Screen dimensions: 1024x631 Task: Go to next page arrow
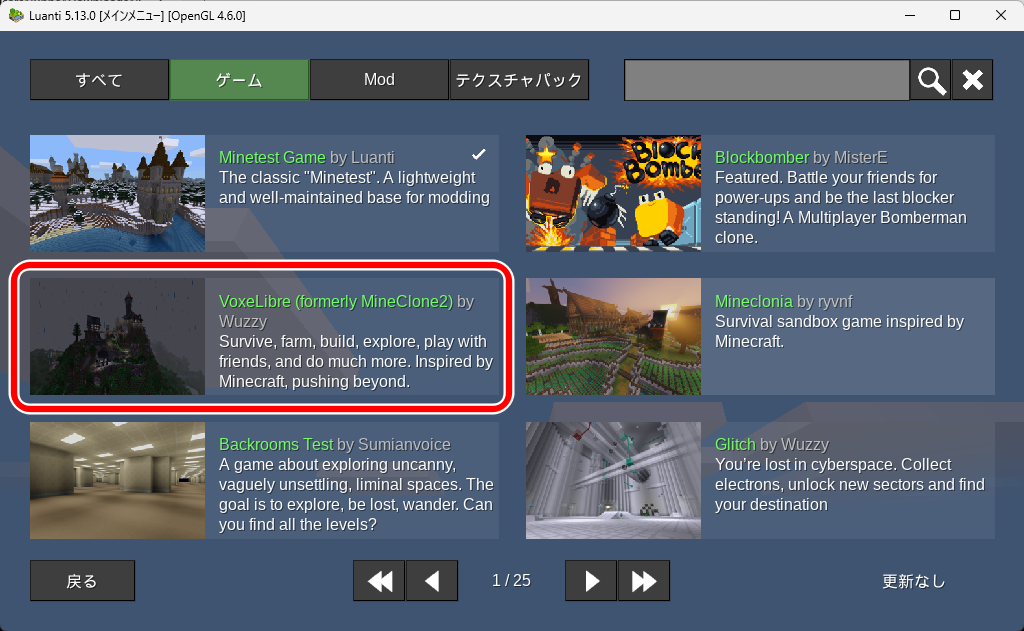tap(591, 580)
